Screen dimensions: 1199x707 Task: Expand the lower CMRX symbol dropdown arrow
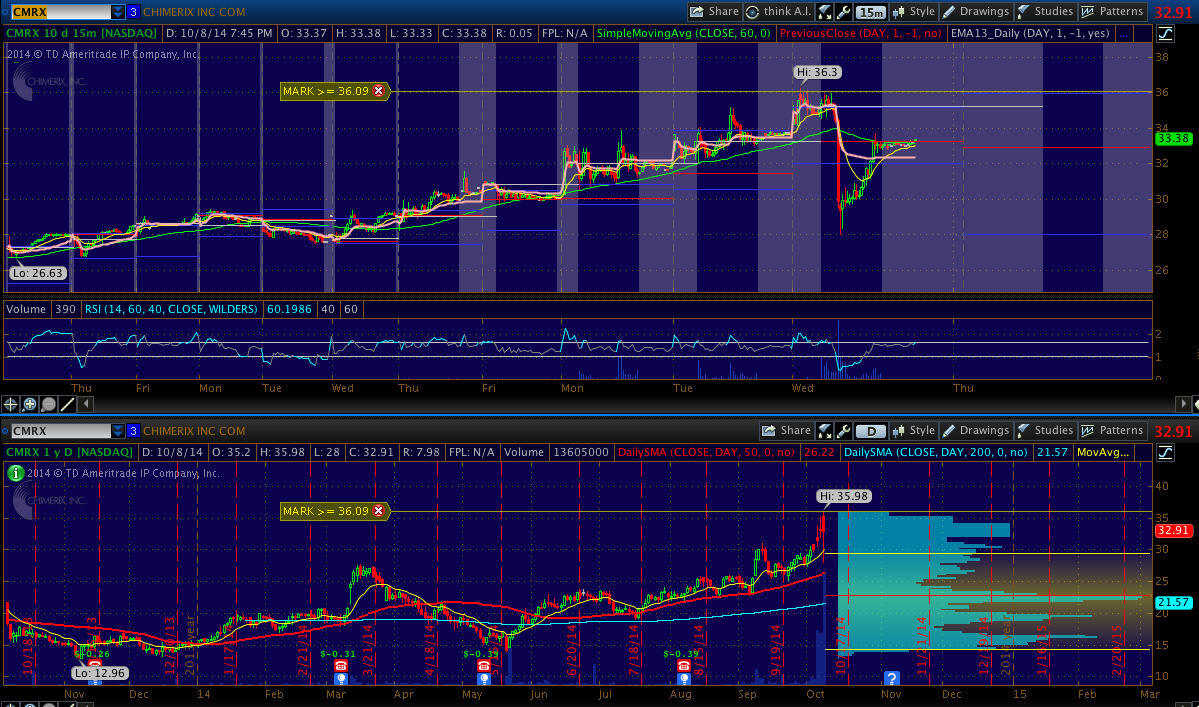click(118, 431)
